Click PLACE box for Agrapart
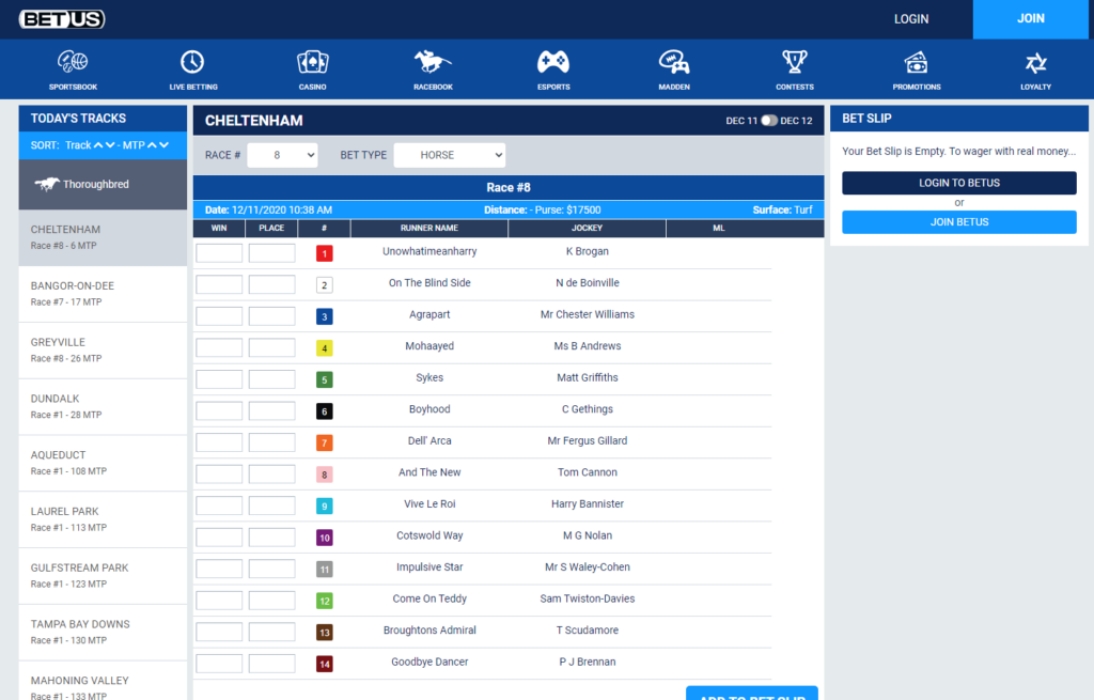 271,316
